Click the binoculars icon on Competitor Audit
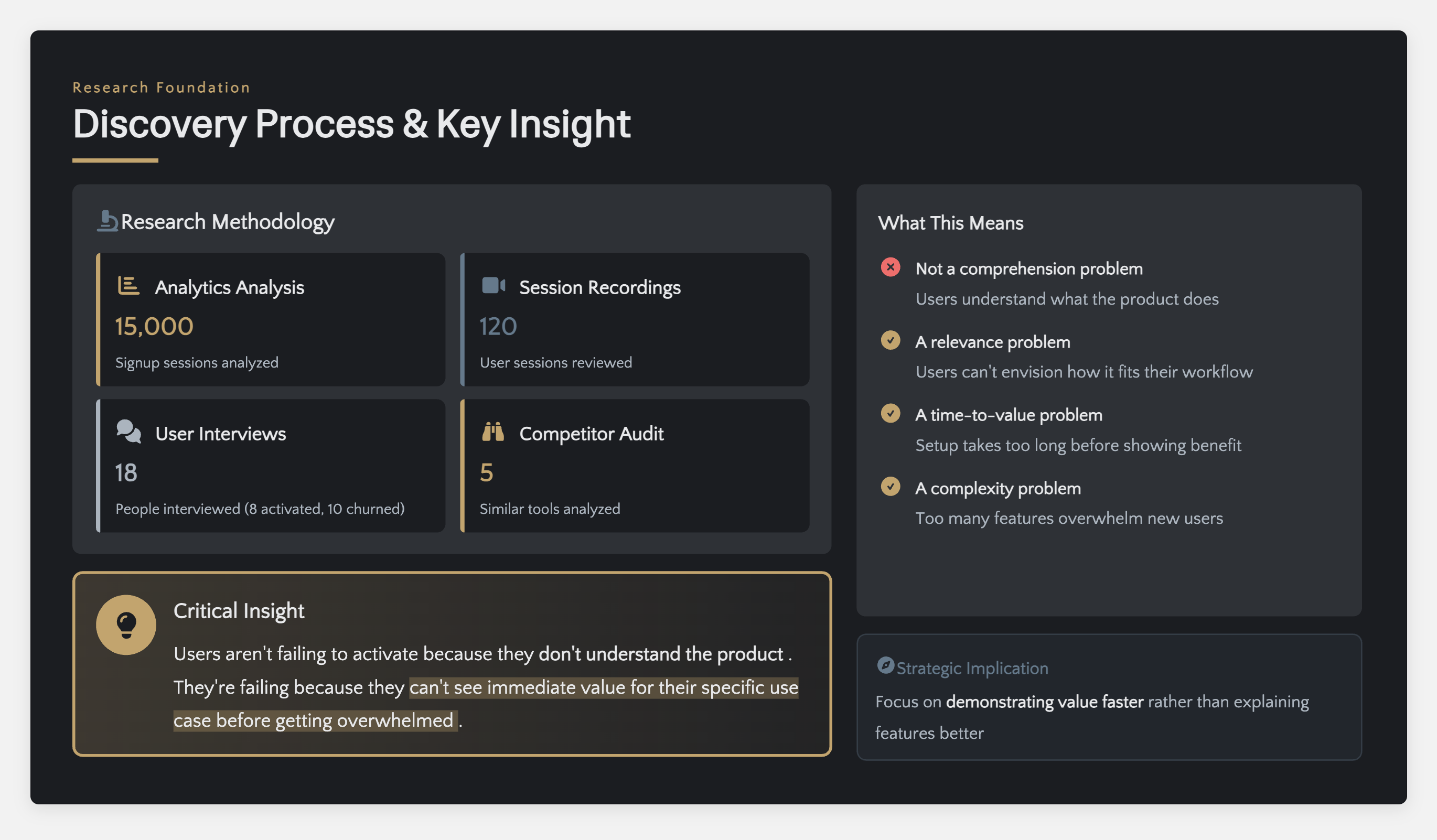 click(492, 434)
